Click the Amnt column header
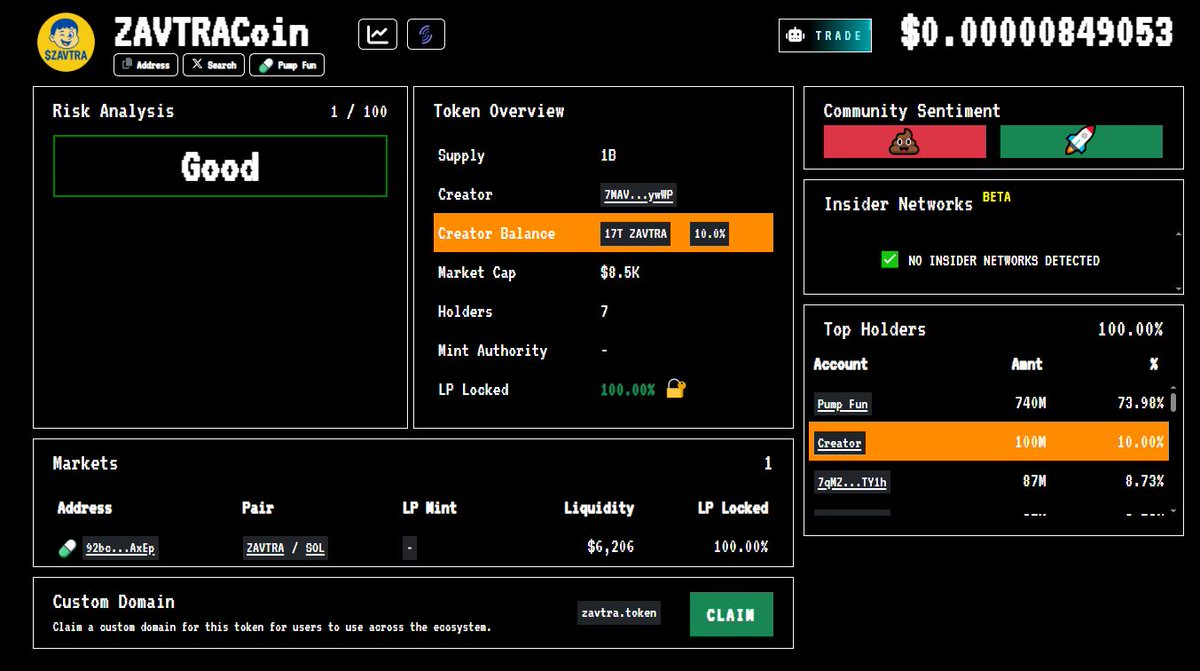The height and width of the screenshot is (671, 1200). (1027, 364)
